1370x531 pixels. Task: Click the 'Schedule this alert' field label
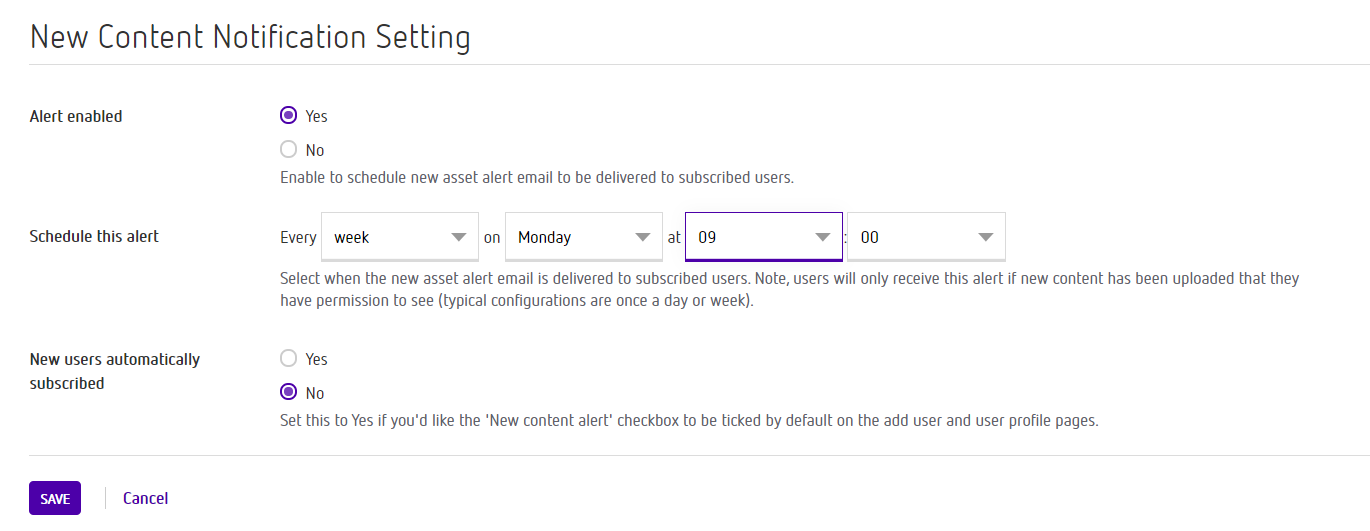coord(94,237)
